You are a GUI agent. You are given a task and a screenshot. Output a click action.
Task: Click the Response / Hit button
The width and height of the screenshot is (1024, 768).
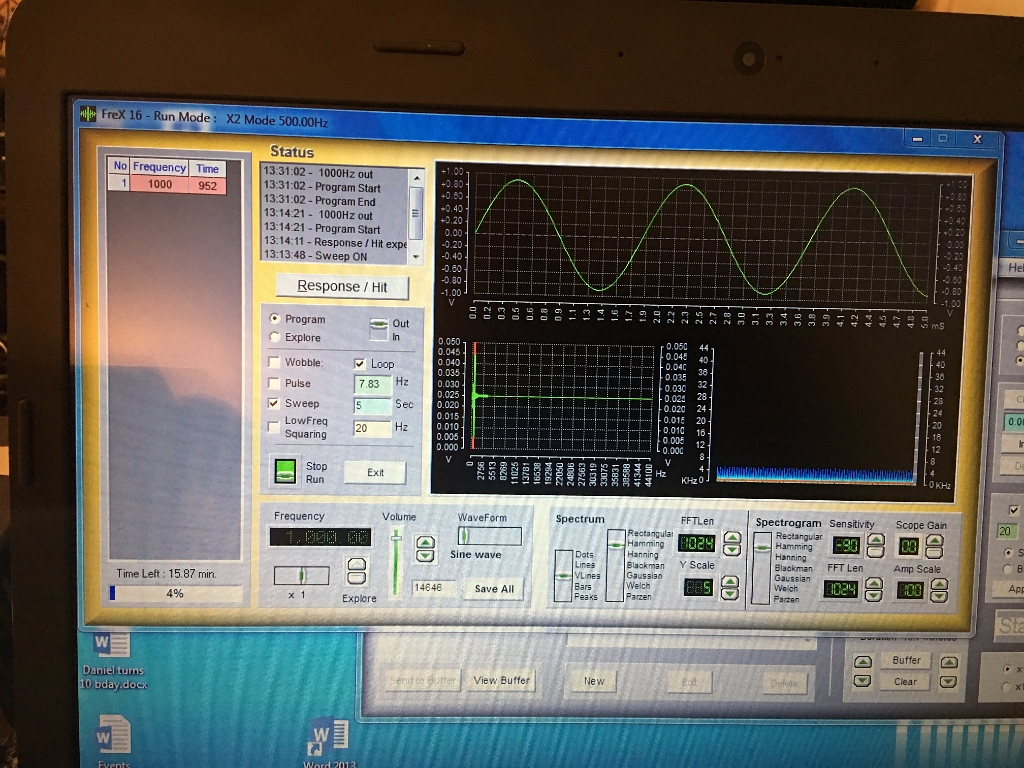342,287
